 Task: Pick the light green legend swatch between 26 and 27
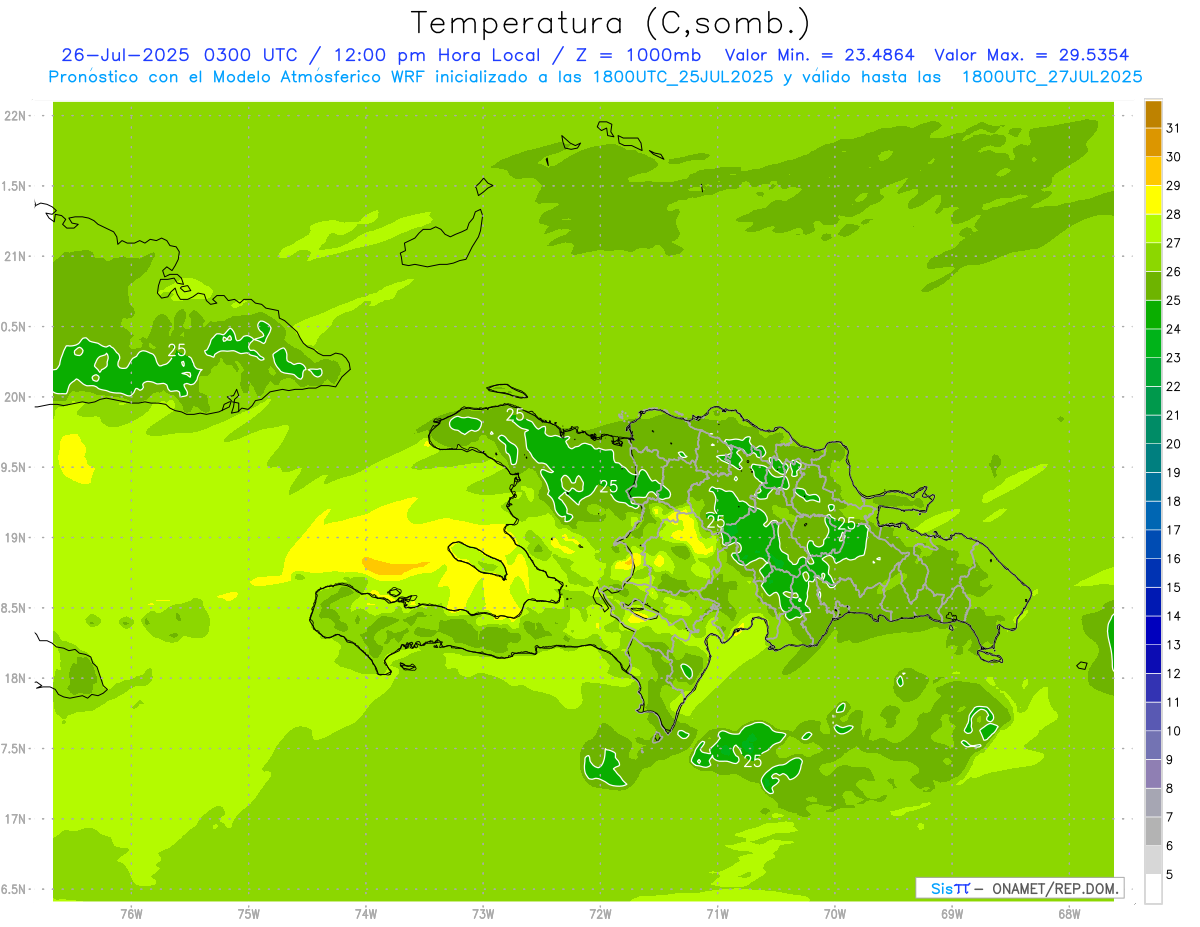pyautogui.click(x=1154, y=257)
